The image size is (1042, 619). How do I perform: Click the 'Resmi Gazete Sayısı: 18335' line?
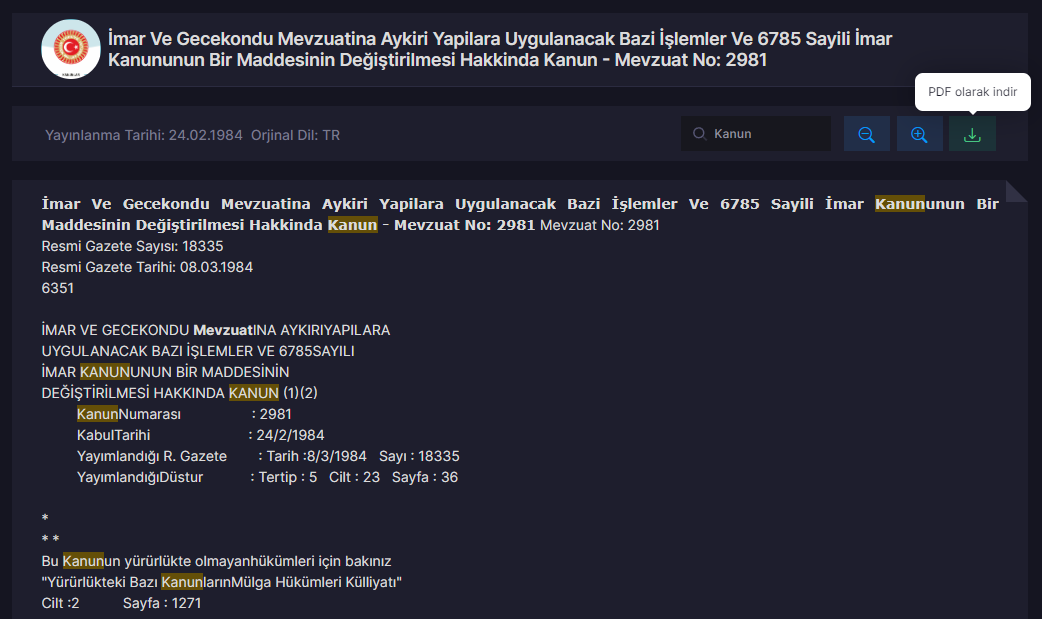tap(132, 246)
